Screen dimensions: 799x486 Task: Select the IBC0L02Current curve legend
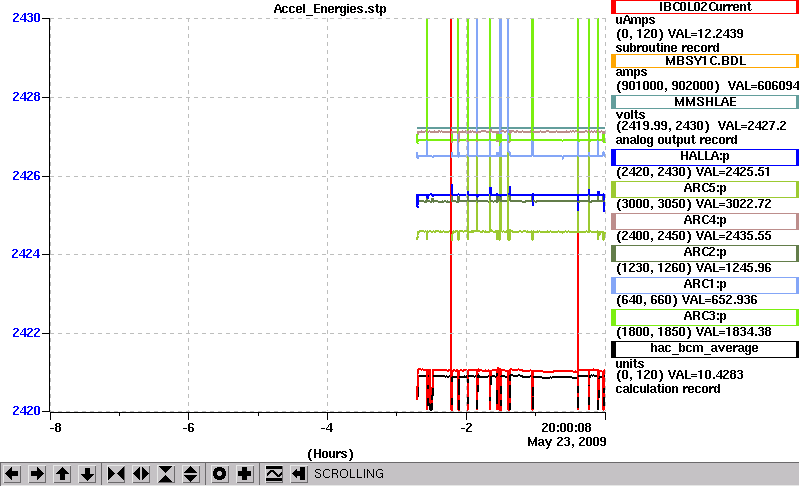(x=705, y=7)
